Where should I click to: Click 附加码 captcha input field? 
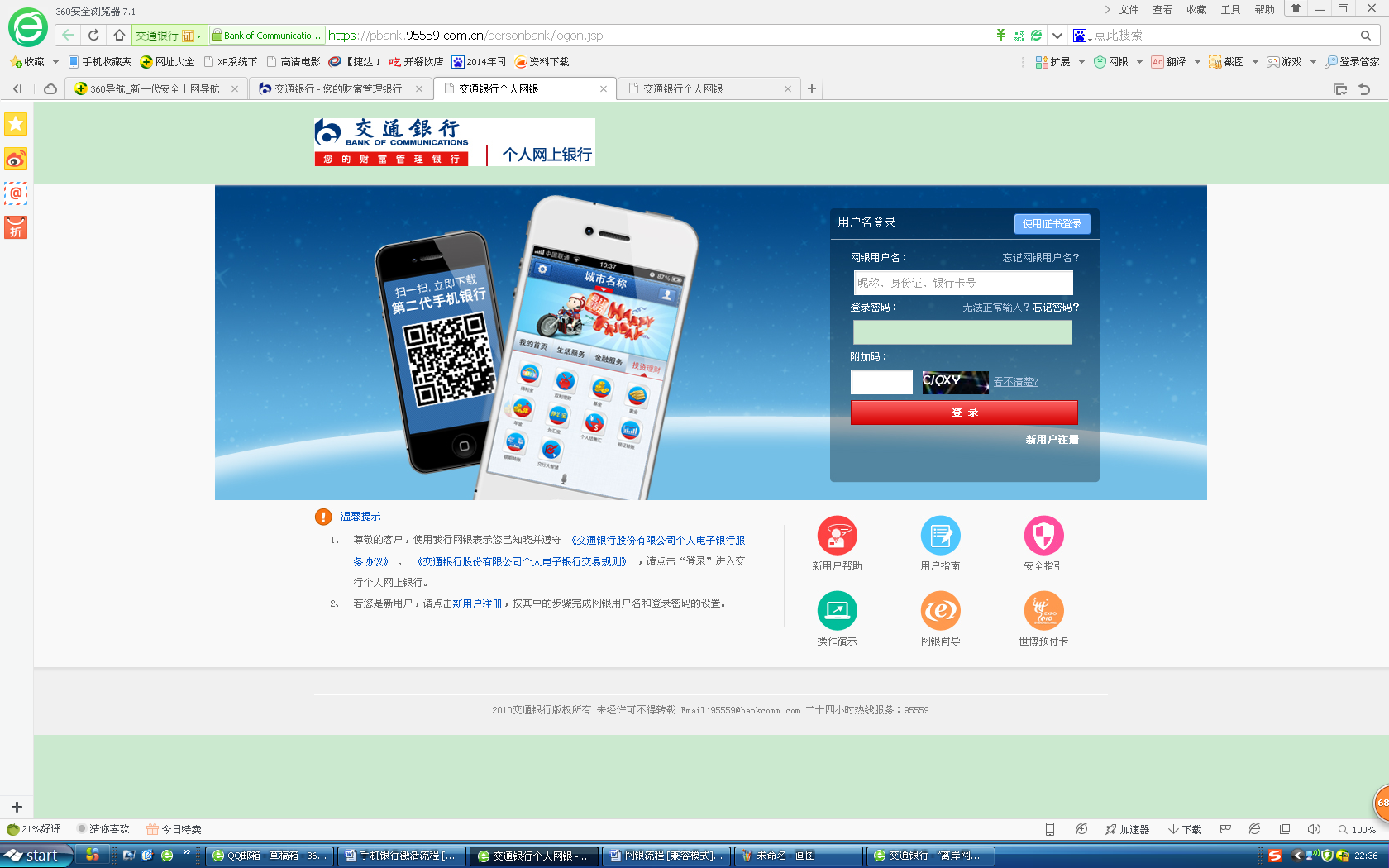click(881, 382)
